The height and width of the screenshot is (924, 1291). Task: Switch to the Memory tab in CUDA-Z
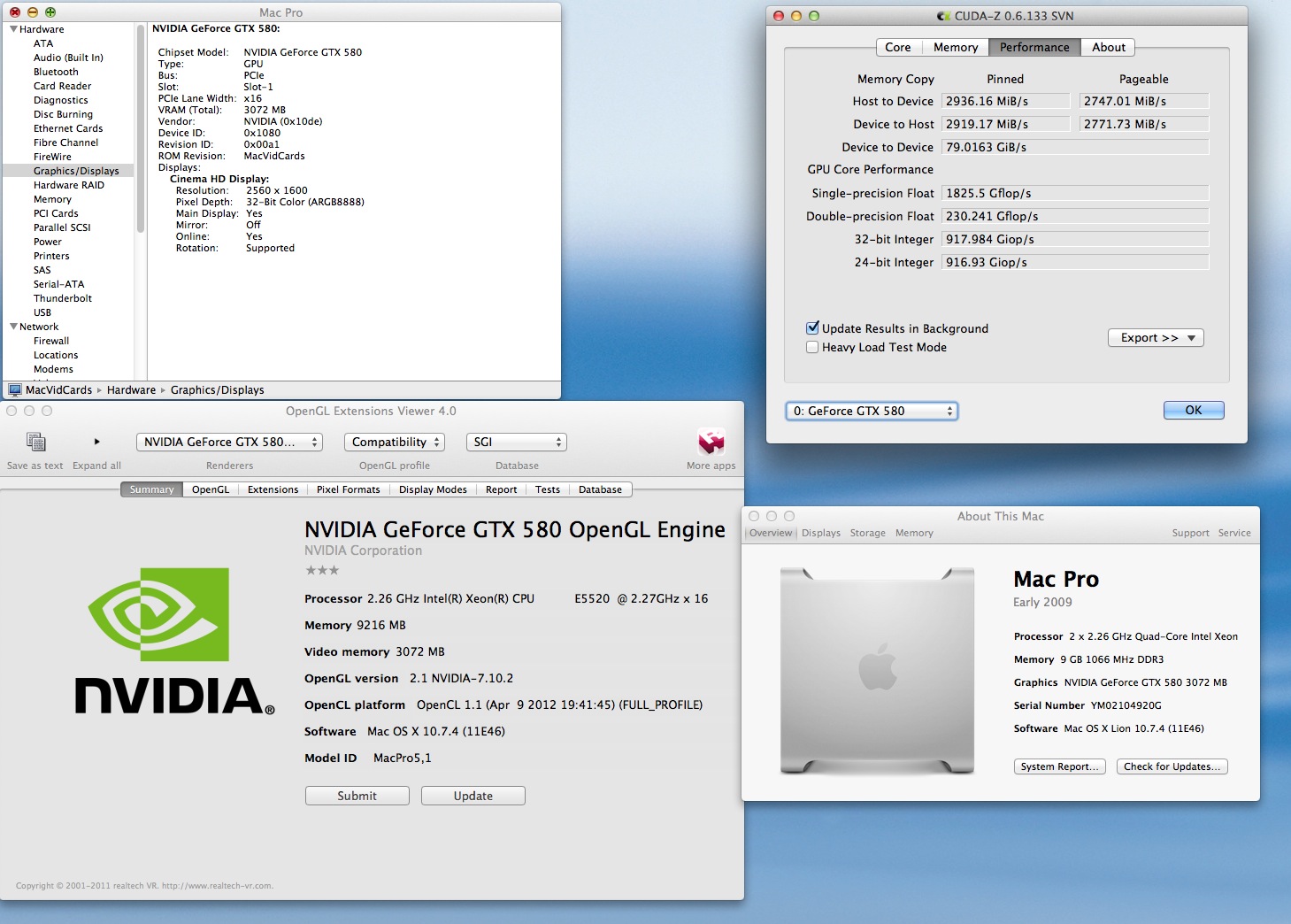956,47
